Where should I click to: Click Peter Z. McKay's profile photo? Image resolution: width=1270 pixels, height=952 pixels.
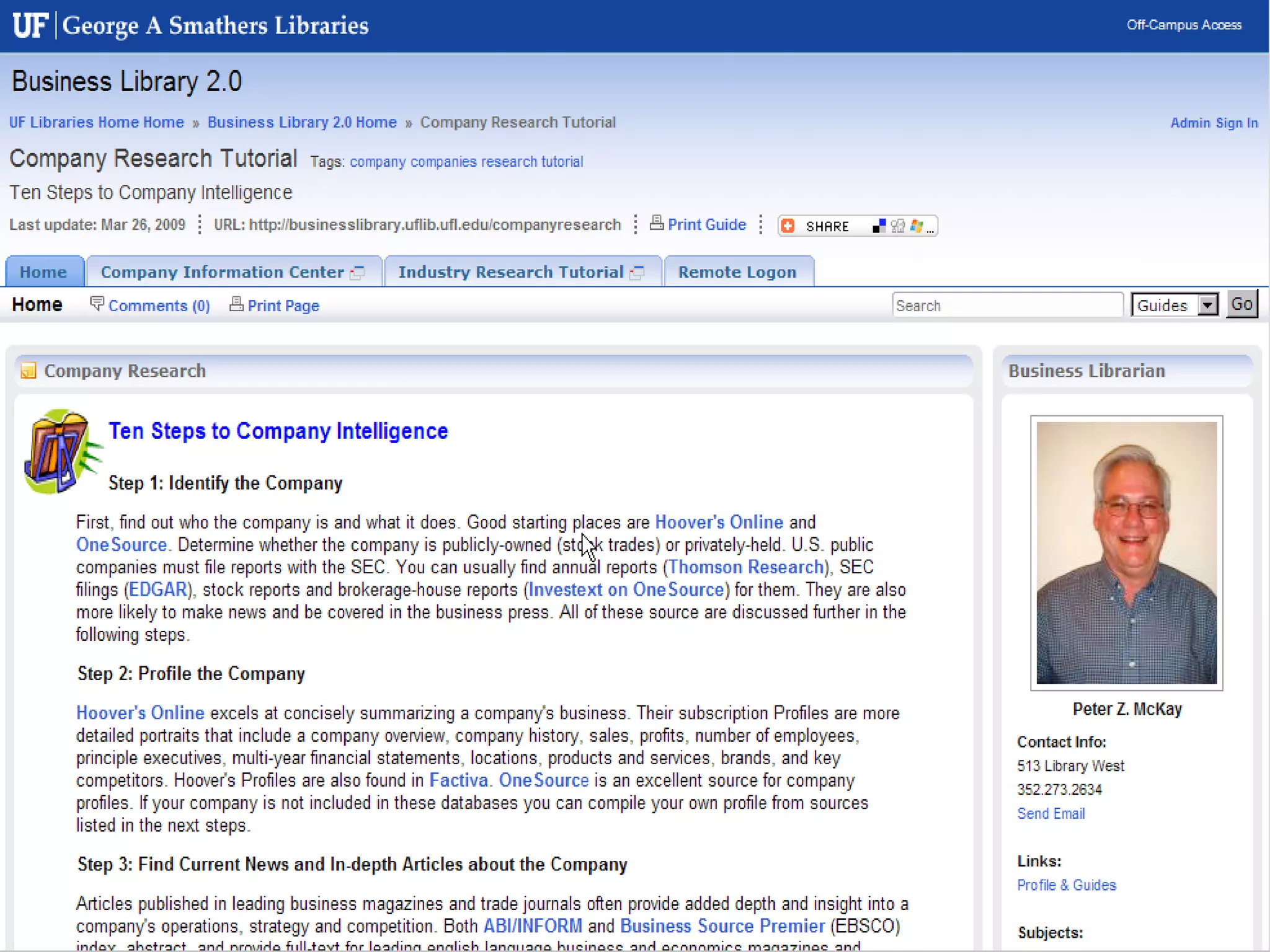pyautogui.click(x=1126, y=553)
